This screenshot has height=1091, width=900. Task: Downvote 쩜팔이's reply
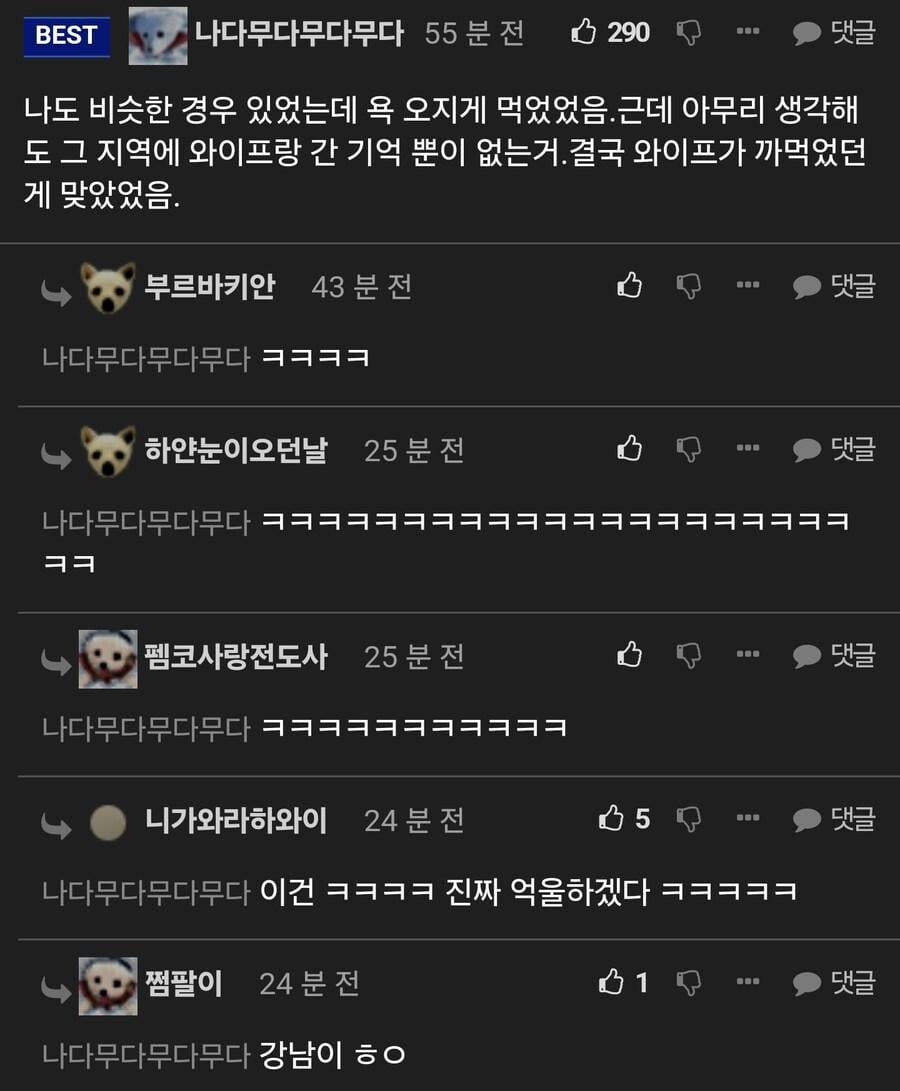689,983
